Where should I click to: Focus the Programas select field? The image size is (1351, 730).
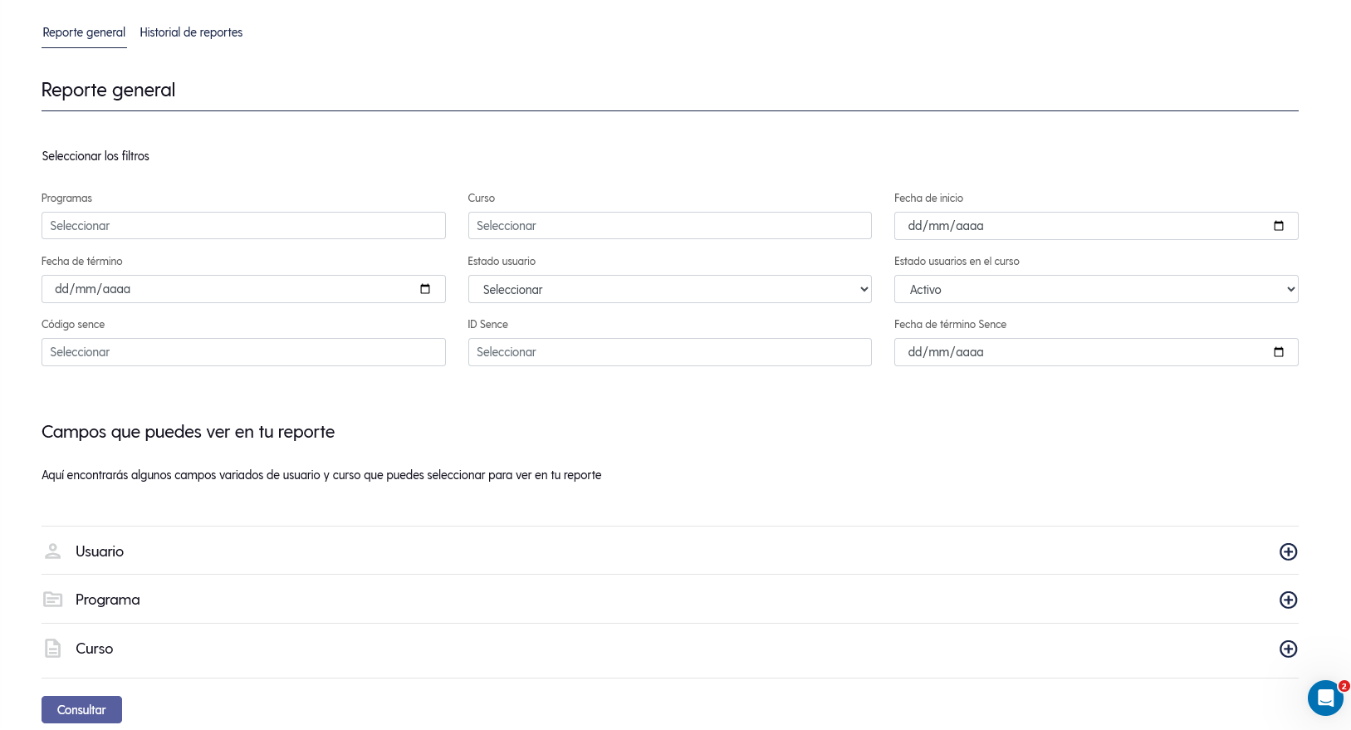tap(243, 226)
